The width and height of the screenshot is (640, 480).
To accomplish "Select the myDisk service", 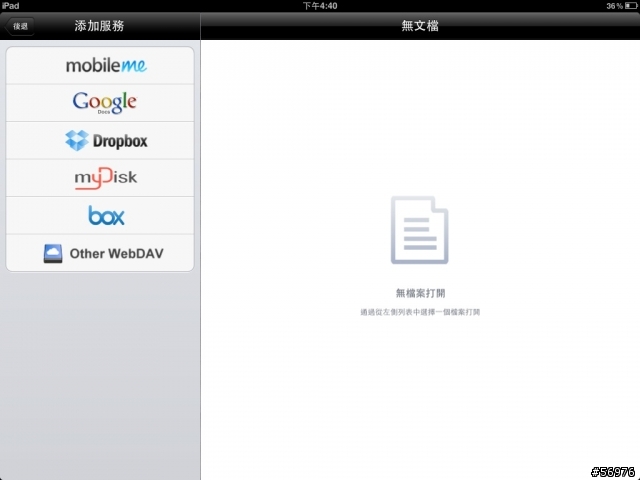I will [100, 178].
